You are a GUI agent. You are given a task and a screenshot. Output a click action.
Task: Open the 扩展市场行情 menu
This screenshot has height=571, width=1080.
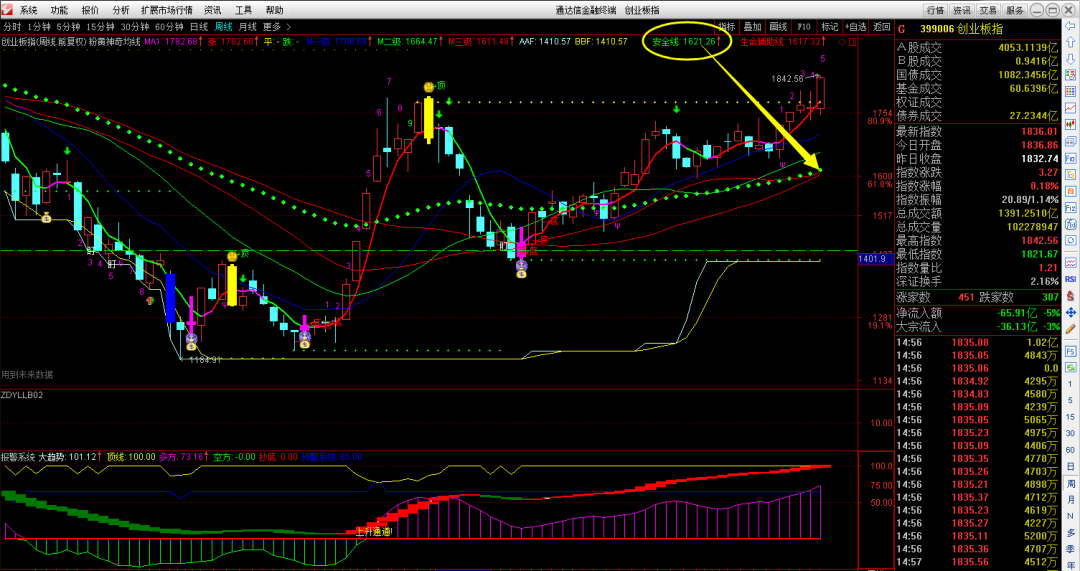point(167,10)
